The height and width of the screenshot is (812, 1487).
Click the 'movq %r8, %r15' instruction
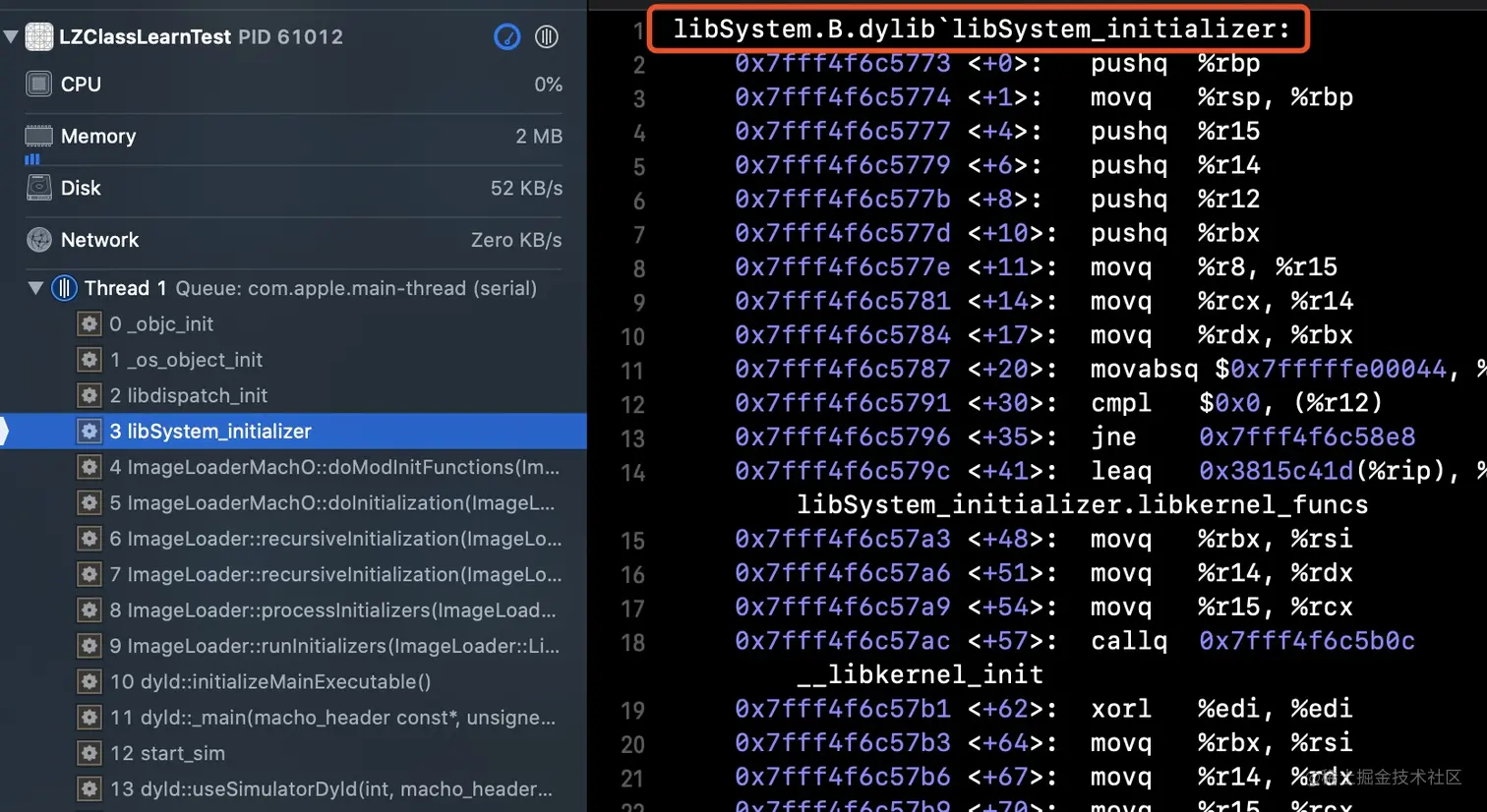[1215, 267]
